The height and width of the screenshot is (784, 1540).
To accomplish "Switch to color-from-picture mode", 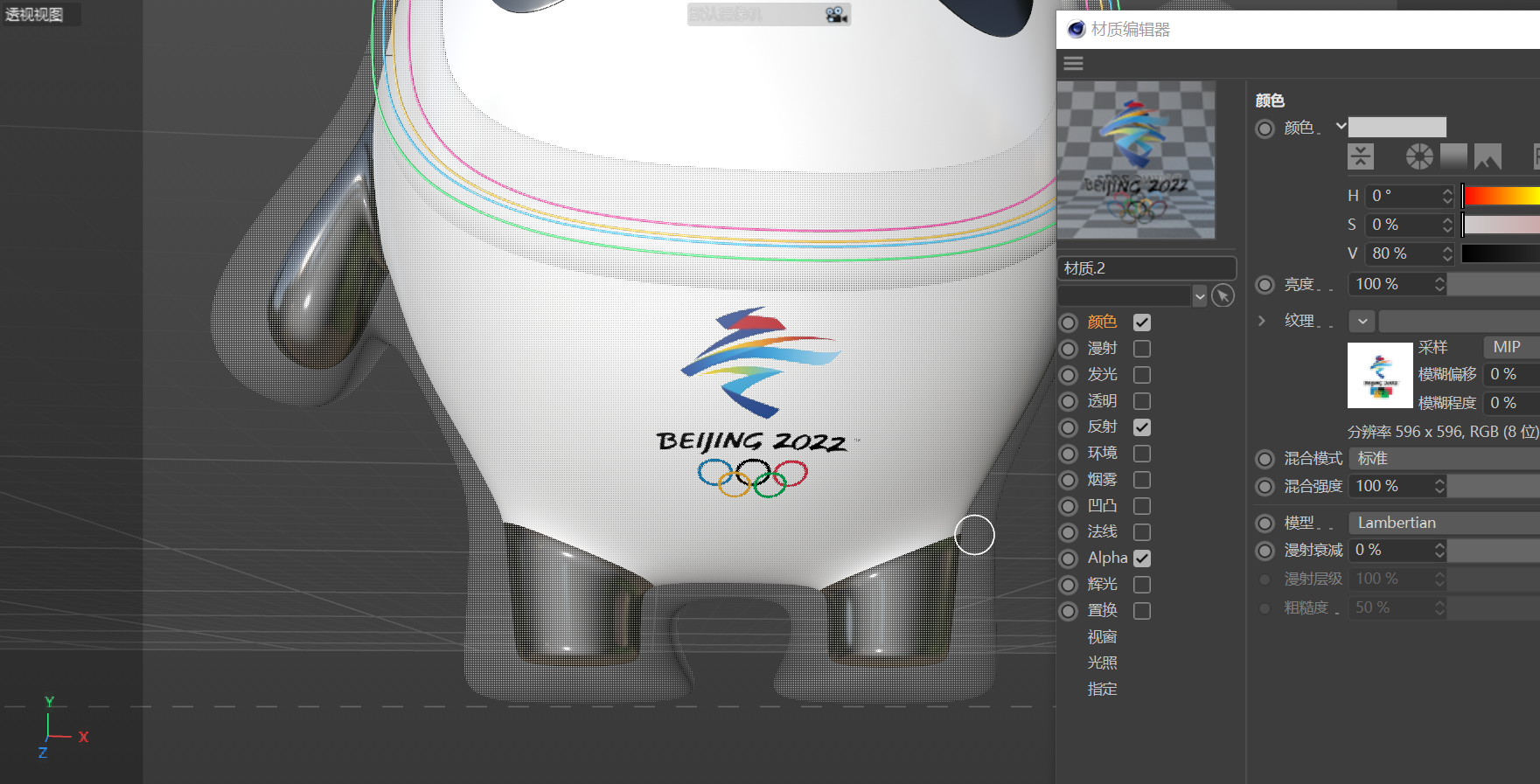I will [x=1488, y=156].
